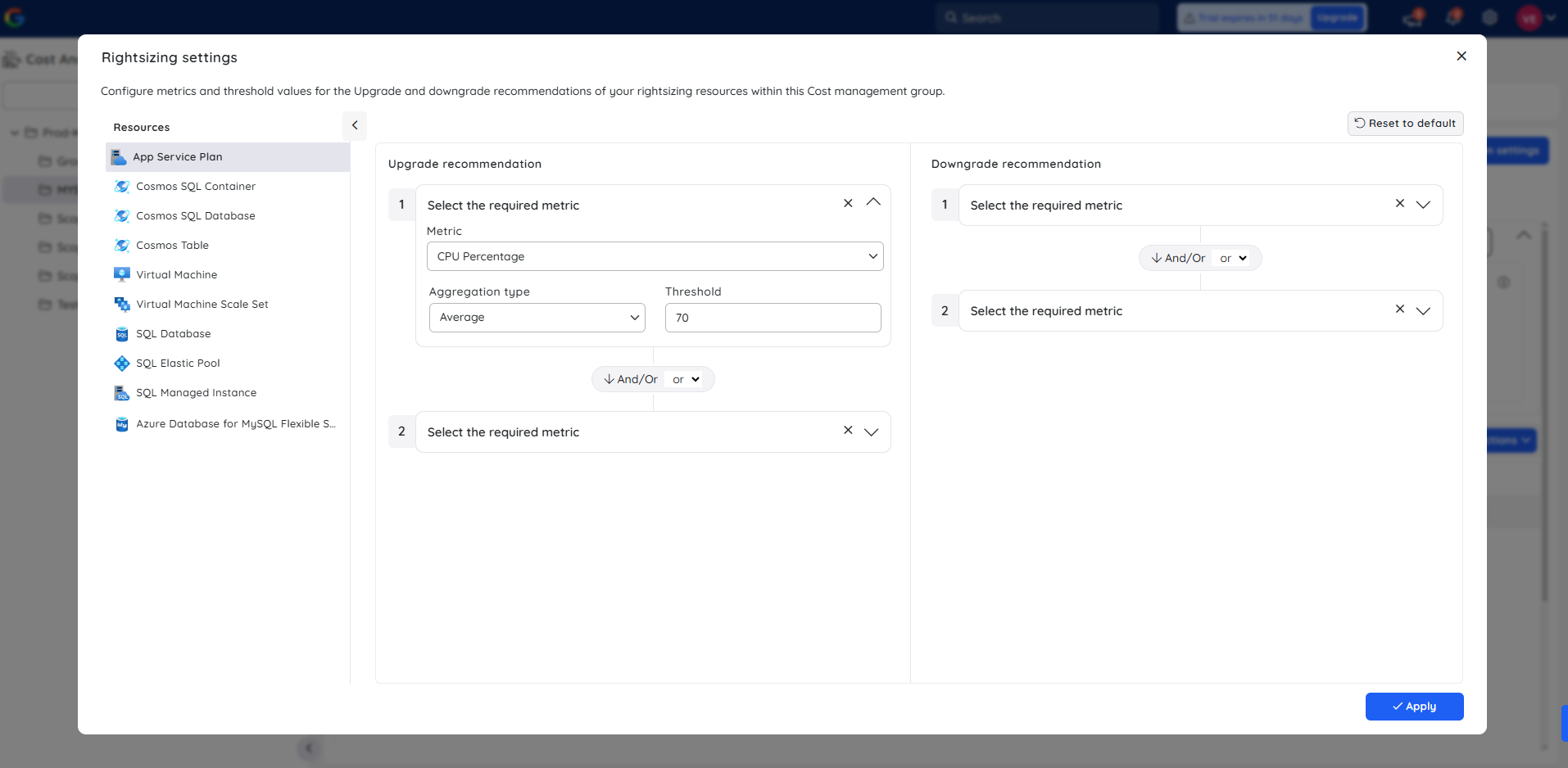Click the Cosmos SQL Container icon
Screen dimensions: 1568x768
[122, 187]
